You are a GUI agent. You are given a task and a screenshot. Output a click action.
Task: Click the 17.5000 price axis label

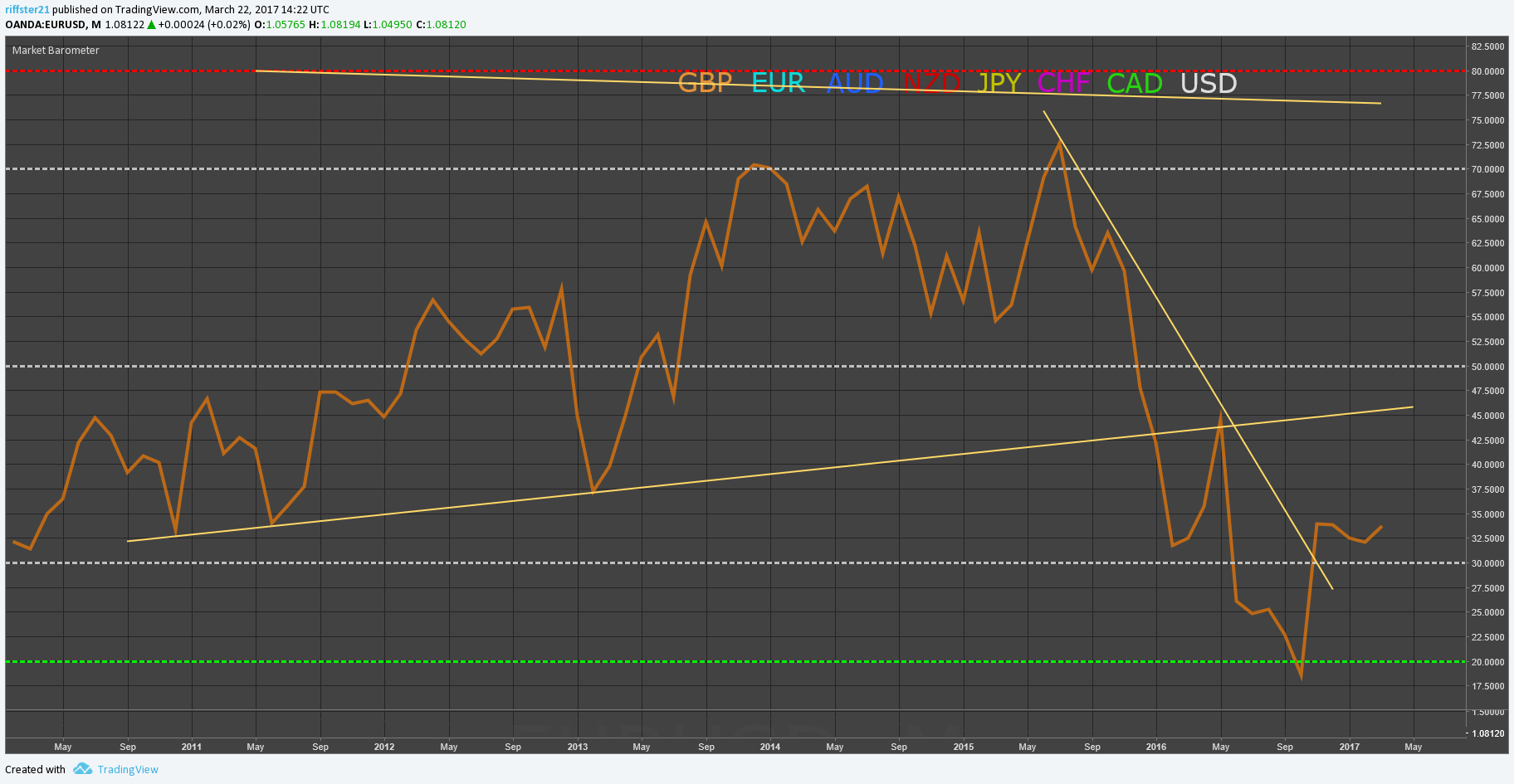pos(1487,686)
